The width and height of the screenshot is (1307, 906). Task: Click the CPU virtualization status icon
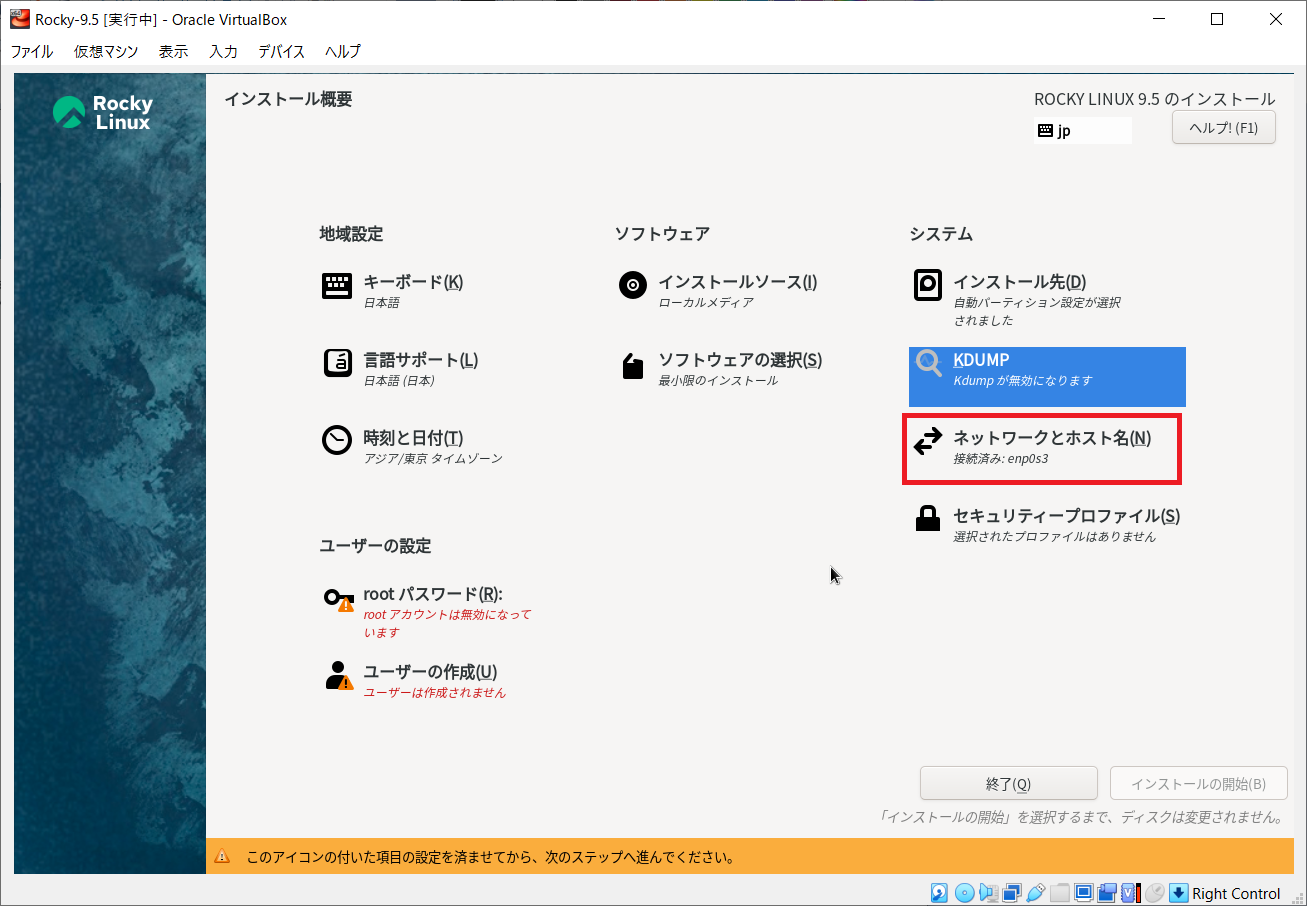(x=1131, y=893)
